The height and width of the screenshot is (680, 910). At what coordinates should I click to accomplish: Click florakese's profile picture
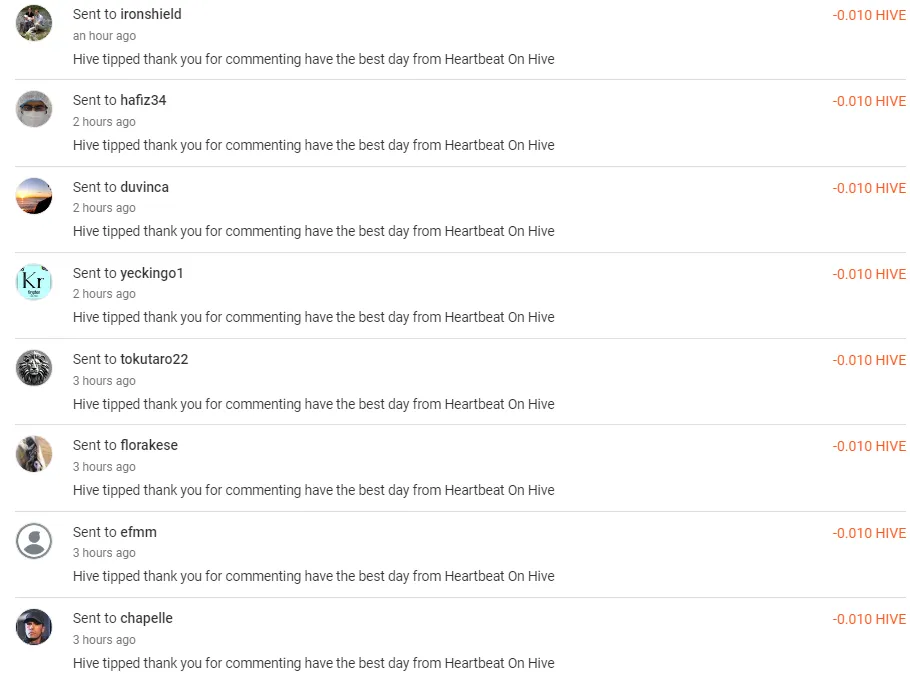[34, 454]
